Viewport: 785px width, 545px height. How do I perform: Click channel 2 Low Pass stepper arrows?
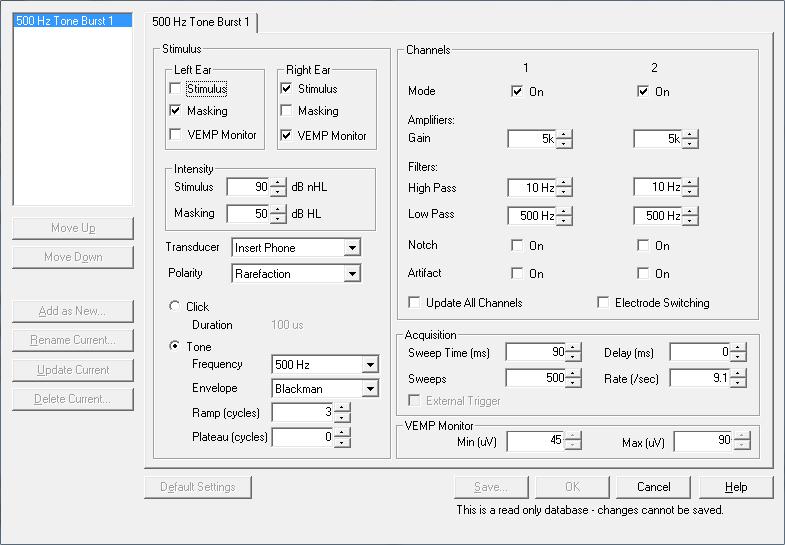tap(690, 216)
